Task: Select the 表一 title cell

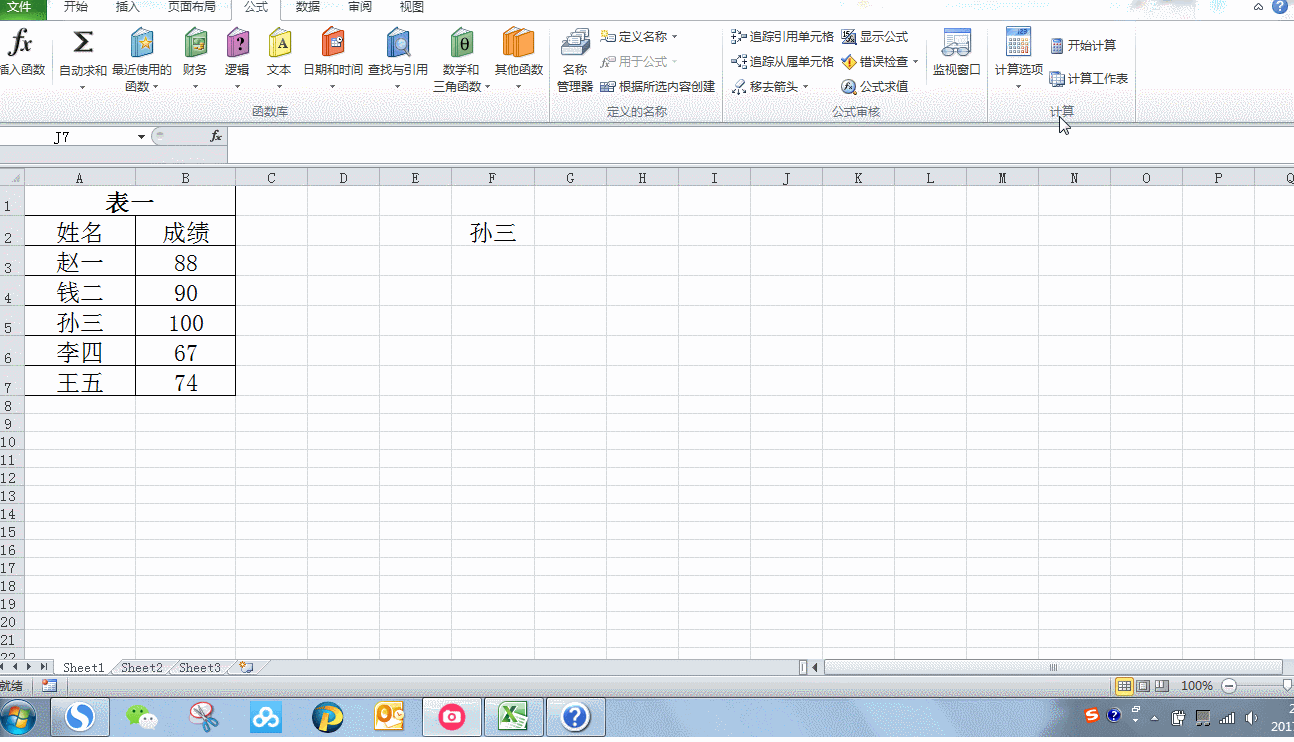Action: pos(130,202)
